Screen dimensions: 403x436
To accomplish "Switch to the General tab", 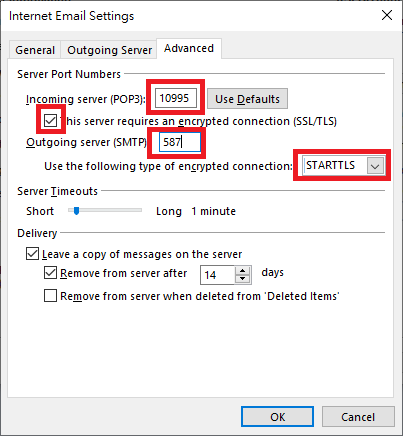I will (x=35, y=50).
